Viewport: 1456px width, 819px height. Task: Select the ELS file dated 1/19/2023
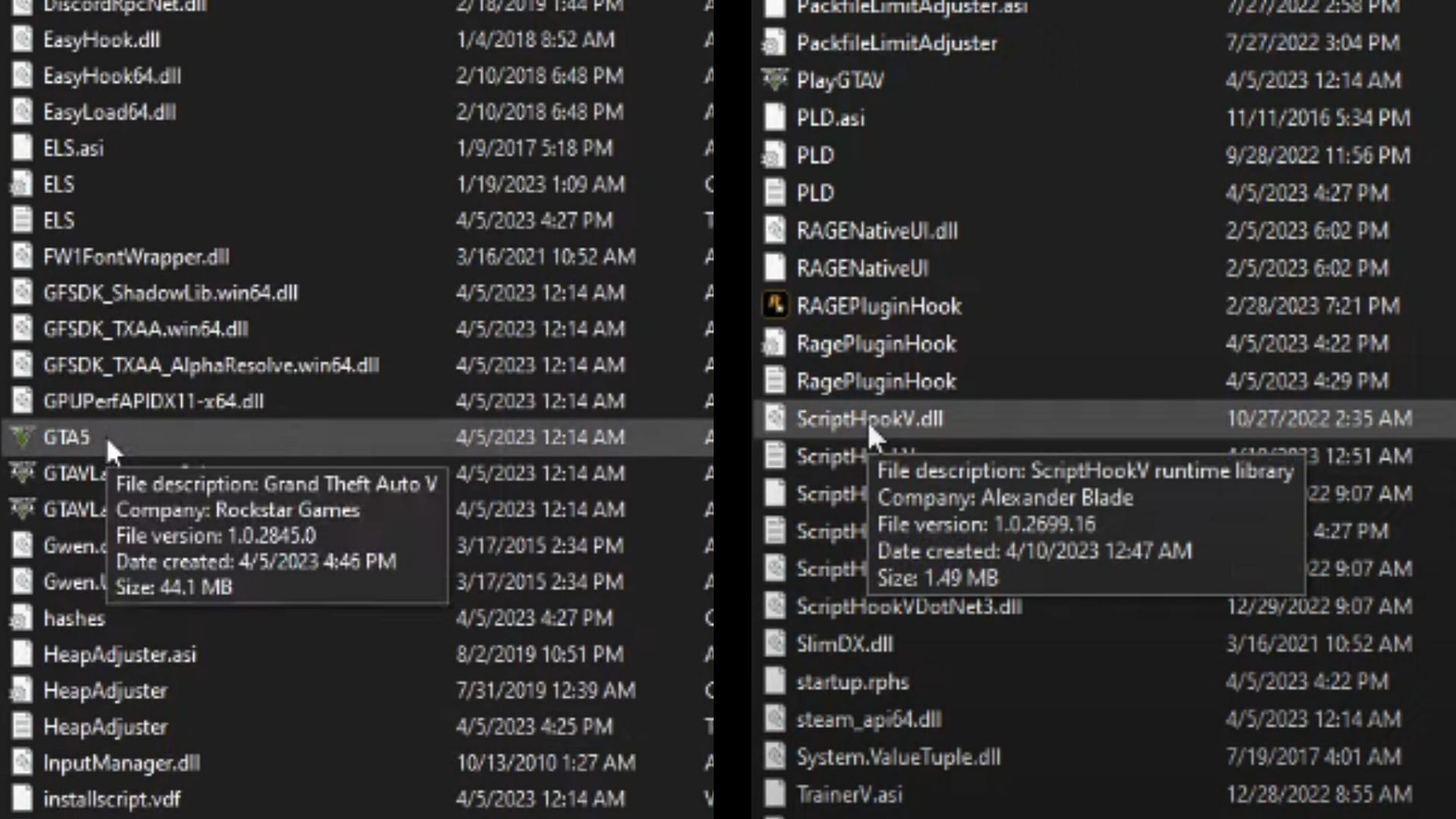pos(59,184)
